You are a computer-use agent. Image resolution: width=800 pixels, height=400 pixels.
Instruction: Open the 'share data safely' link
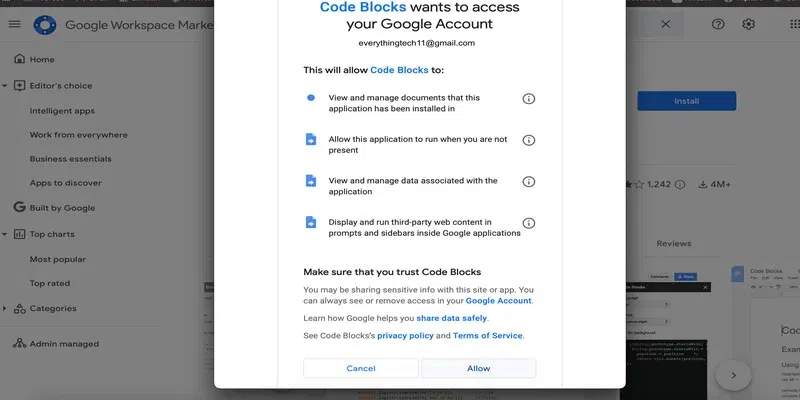(x=451, y=318)
